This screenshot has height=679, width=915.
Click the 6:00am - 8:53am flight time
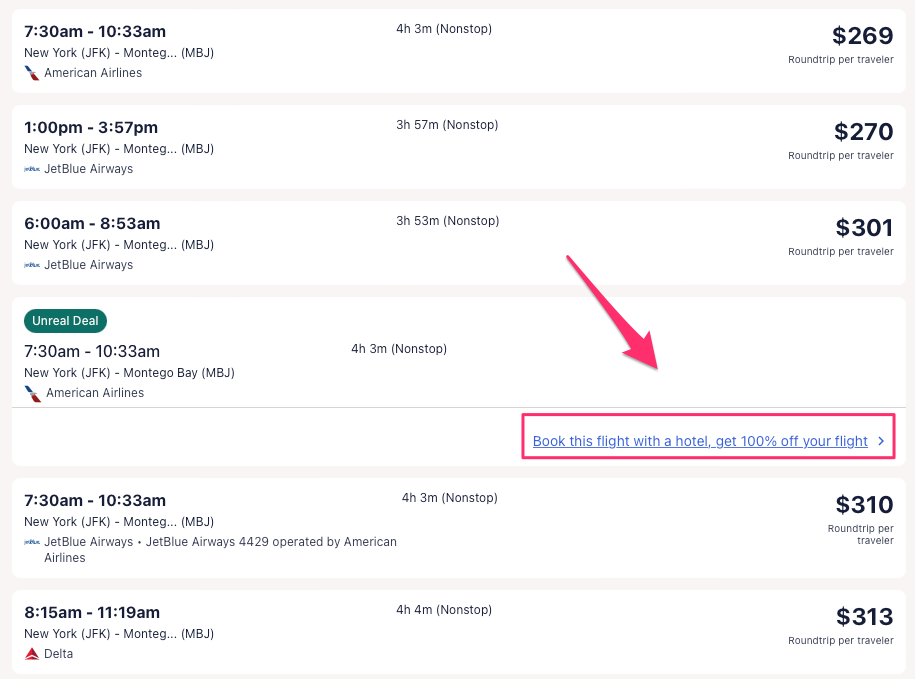tap(92, 223)
